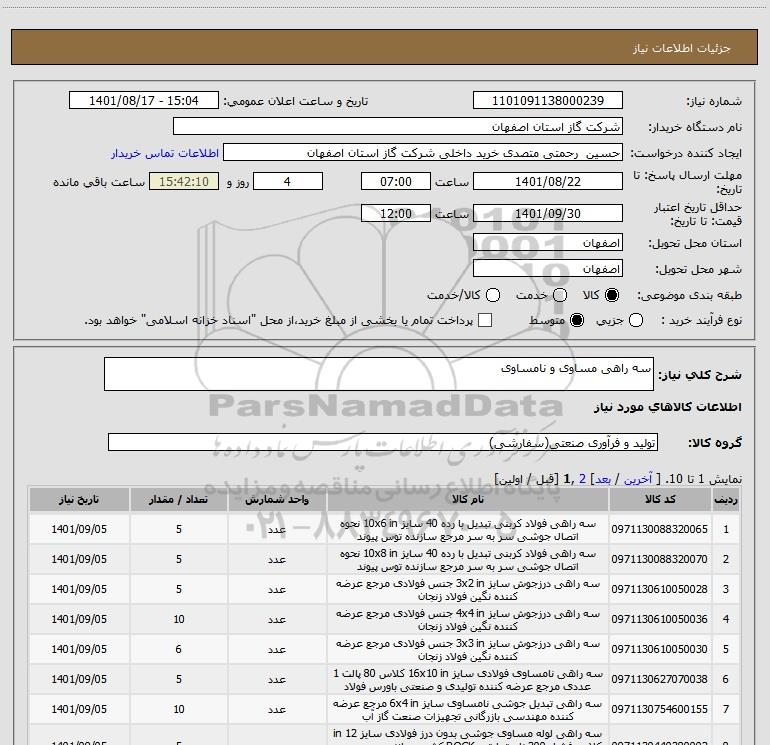Click need date 1401/09/05 in row 1
The width and height of the screenshot is (770, 745).
79,529
